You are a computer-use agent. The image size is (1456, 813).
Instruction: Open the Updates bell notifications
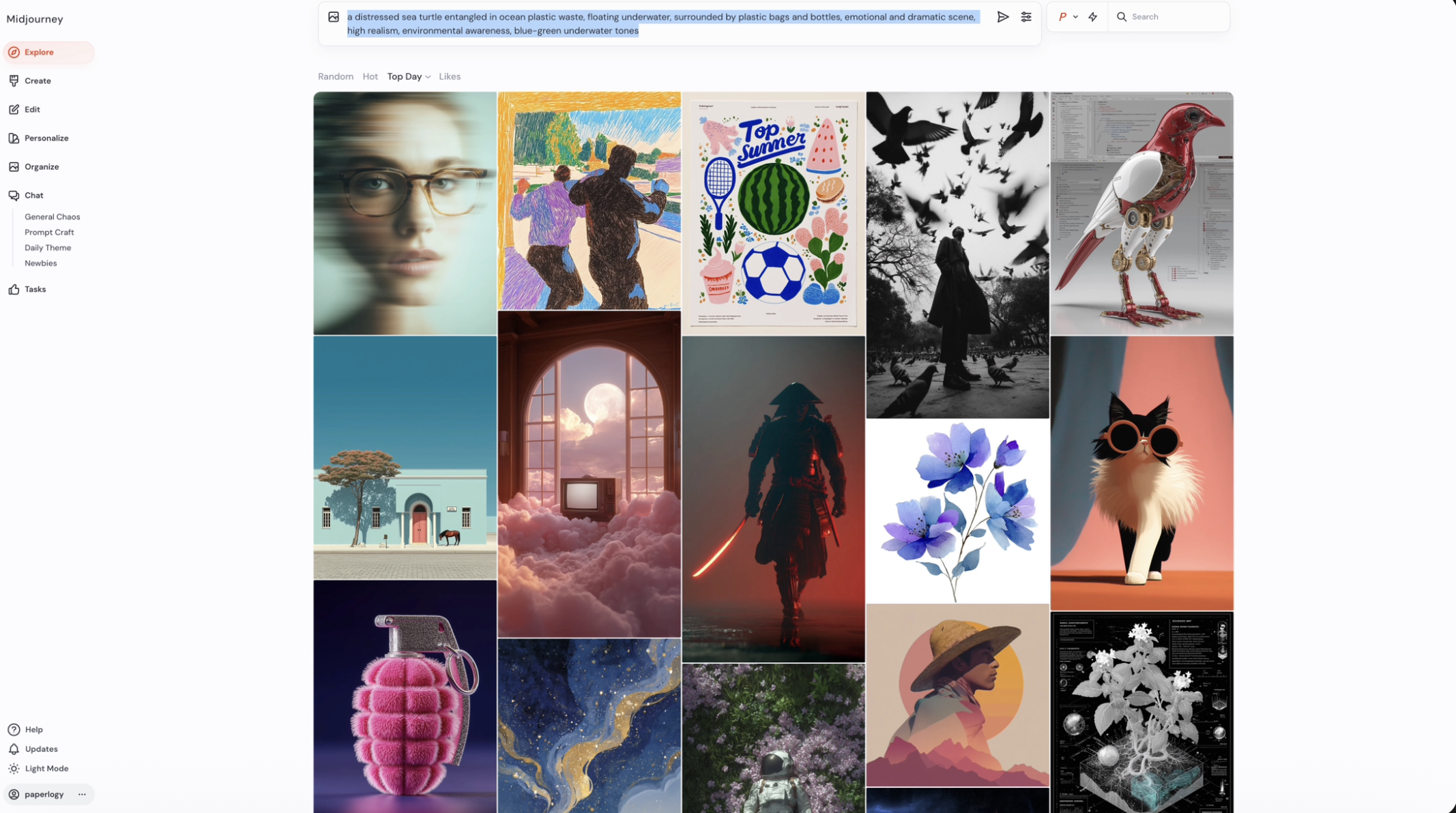point(41,749)
